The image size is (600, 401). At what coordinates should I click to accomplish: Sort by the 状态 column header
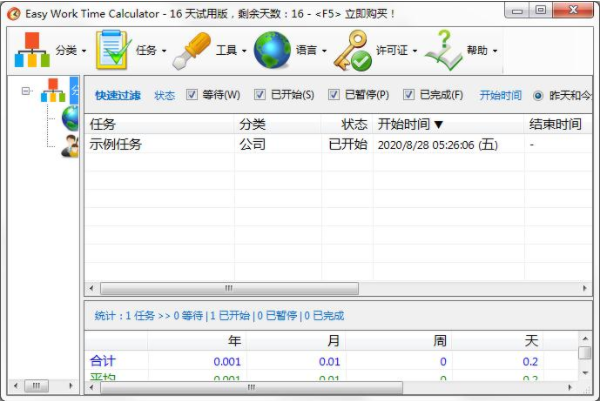click(x=347, y=124)
